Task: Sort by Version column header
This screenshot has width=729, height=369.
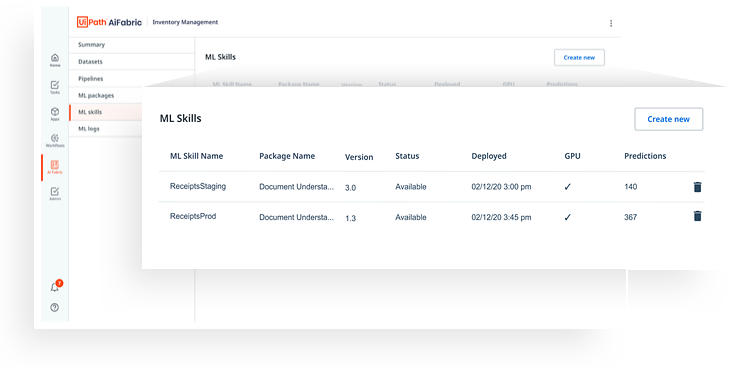Action: [359, 157]
